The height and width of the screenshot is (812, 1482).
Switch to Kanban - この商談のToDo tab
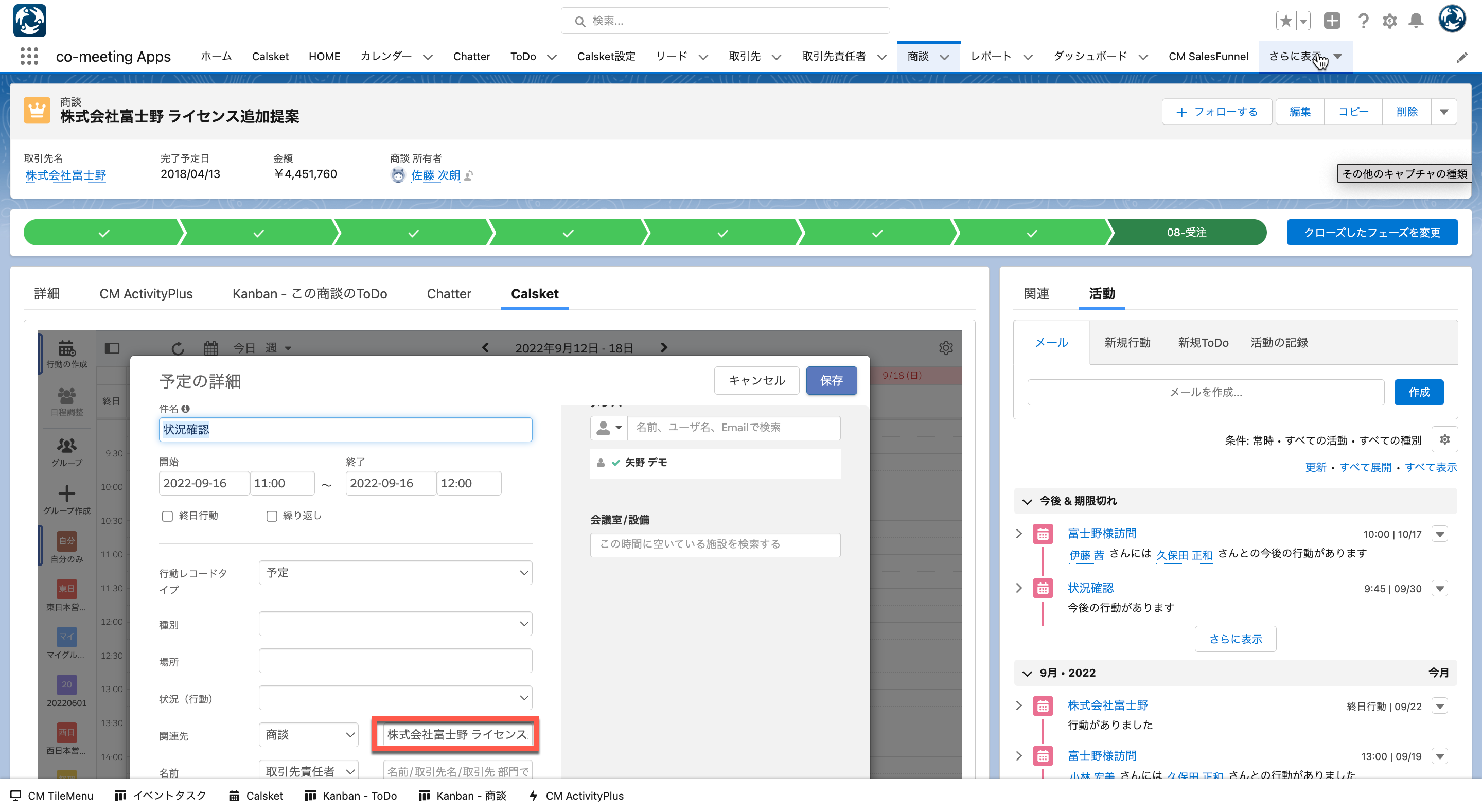[x=309, y=293]
